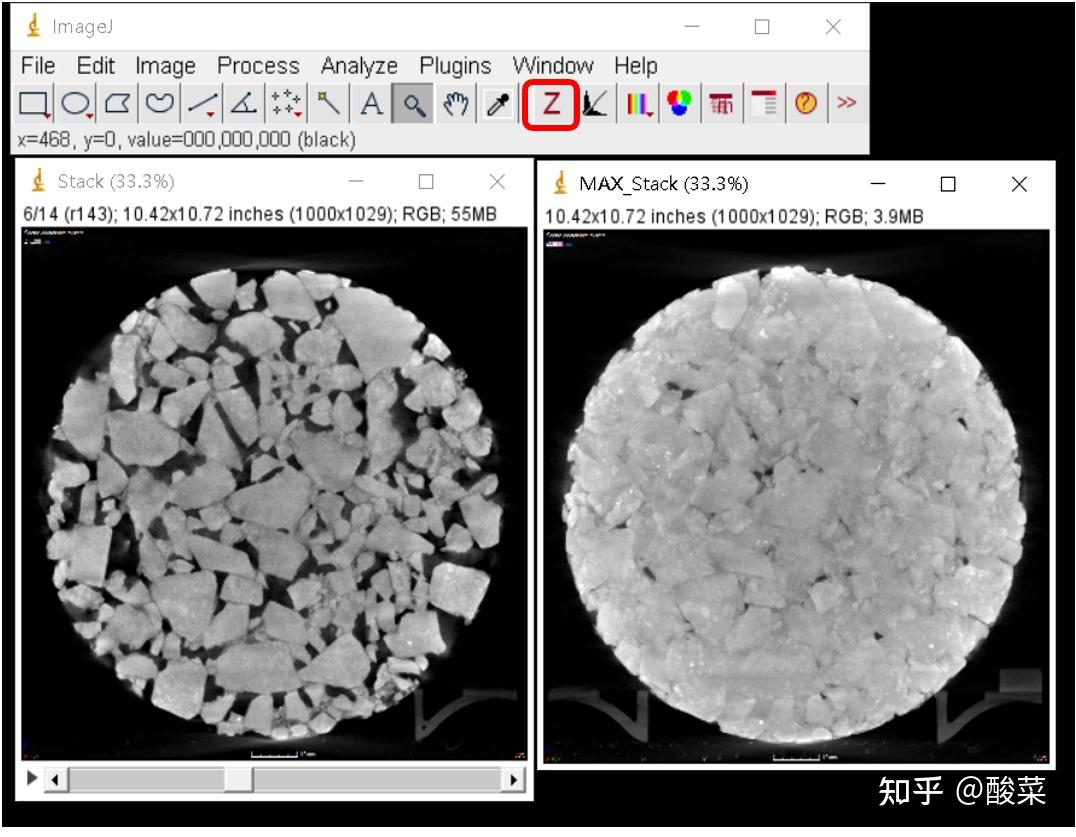
Task: Select the Scrolling hand tool
Action: (x=454, y=102)
